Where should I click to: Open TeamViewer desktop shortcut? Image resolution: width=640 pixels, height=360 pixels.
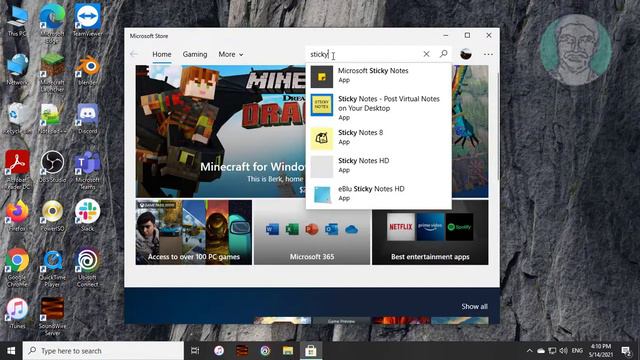[x=87, y=21]
